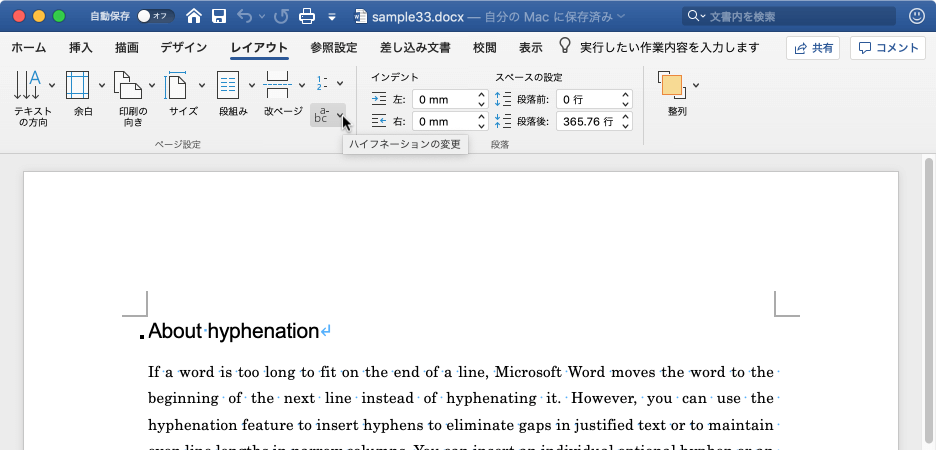Expand the undo history dropdown

tap(261, 17)
